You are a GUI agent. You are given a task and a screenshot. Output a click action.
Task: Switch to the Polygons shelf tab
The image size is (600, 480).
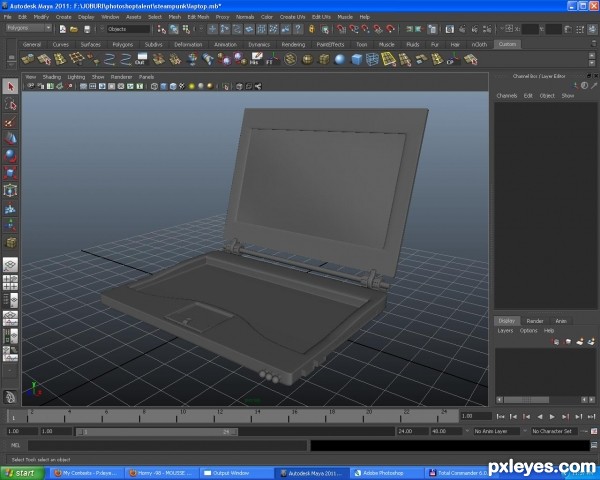click(x=122, y=44)
